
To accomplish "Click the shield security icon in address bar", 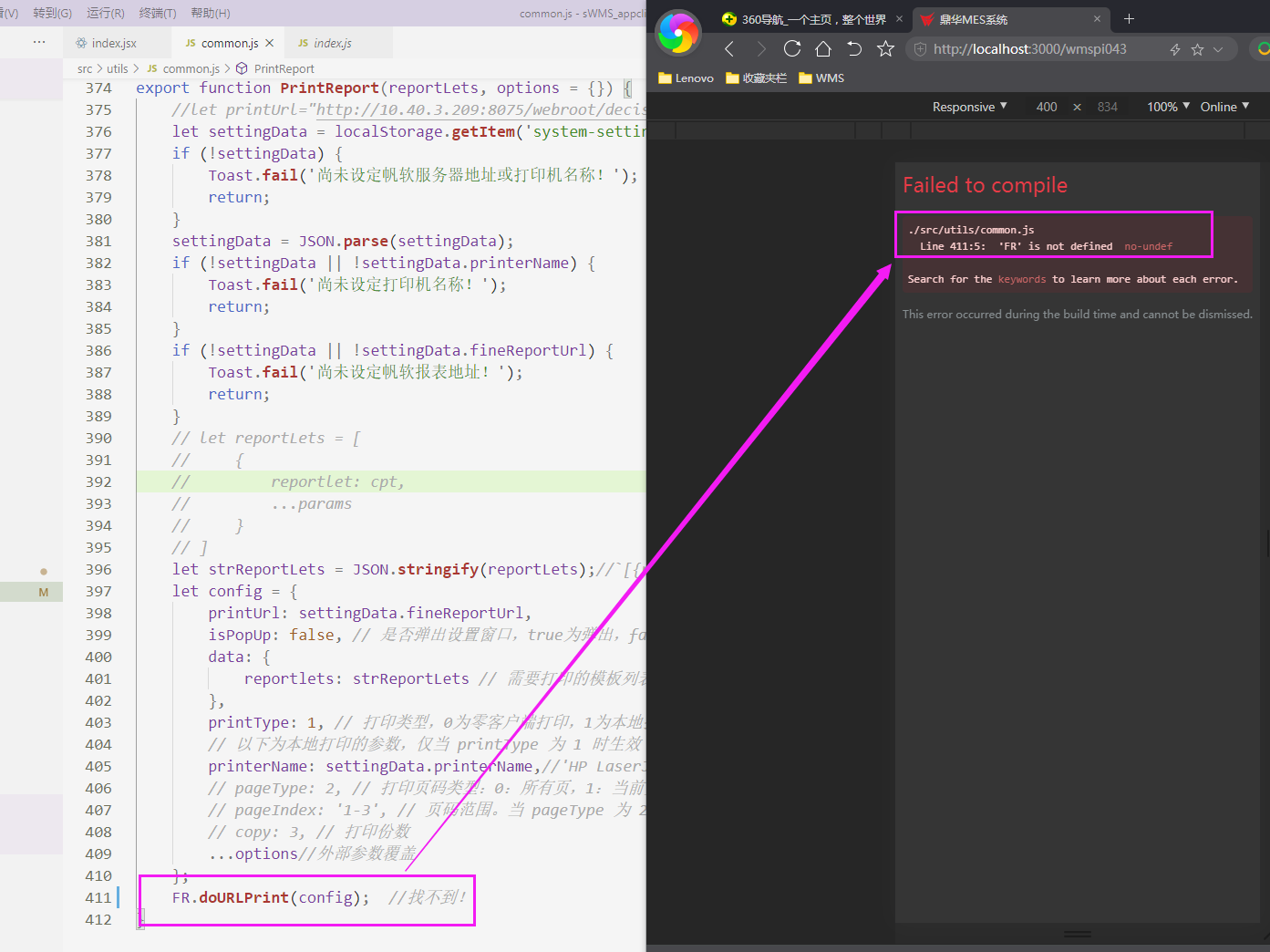I will pyautogui.click(x=920, y=49).
